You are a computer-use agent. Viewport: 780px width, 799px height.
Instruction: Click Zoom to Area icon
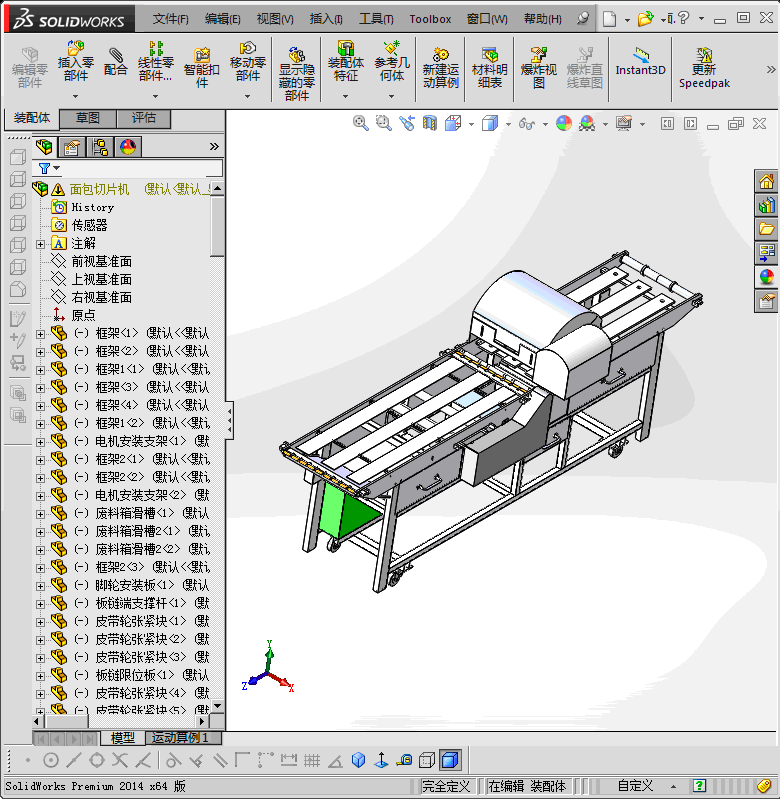coord(383,123)
